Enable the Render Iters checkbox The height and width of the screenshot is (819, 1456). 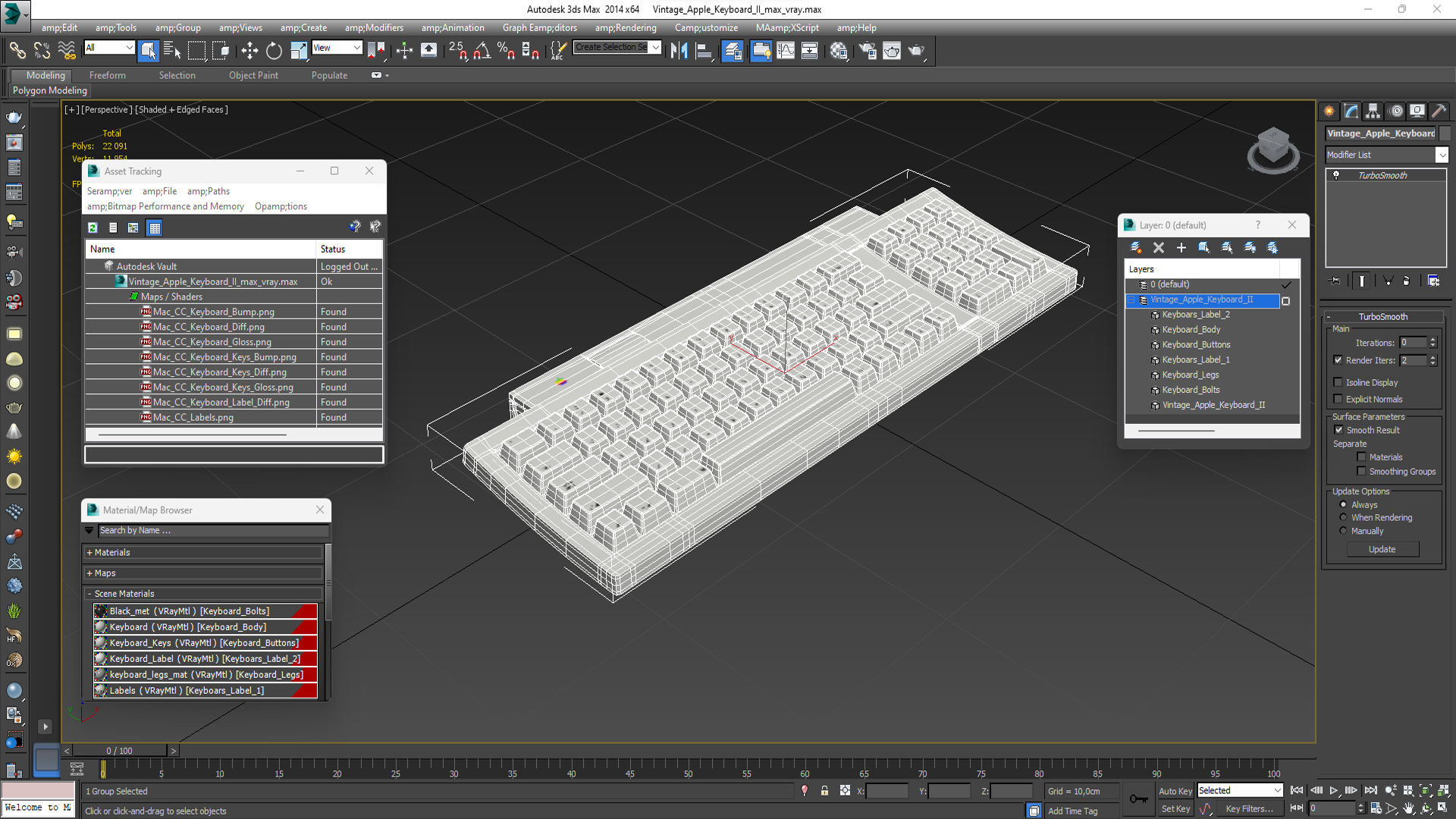pyautogui.click(x=1338, y=360)
